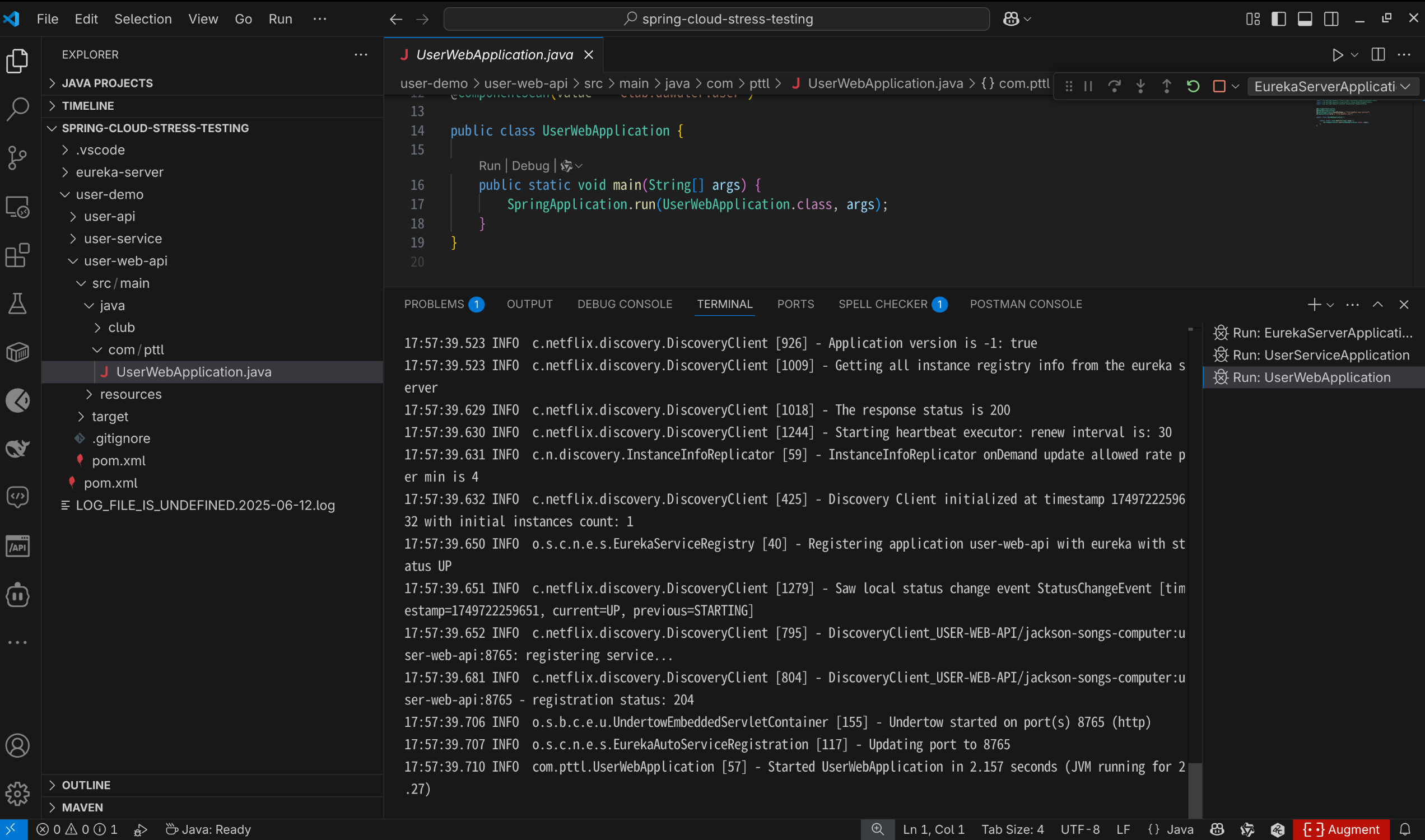Open the Search view in activity bar

[17, 109]
